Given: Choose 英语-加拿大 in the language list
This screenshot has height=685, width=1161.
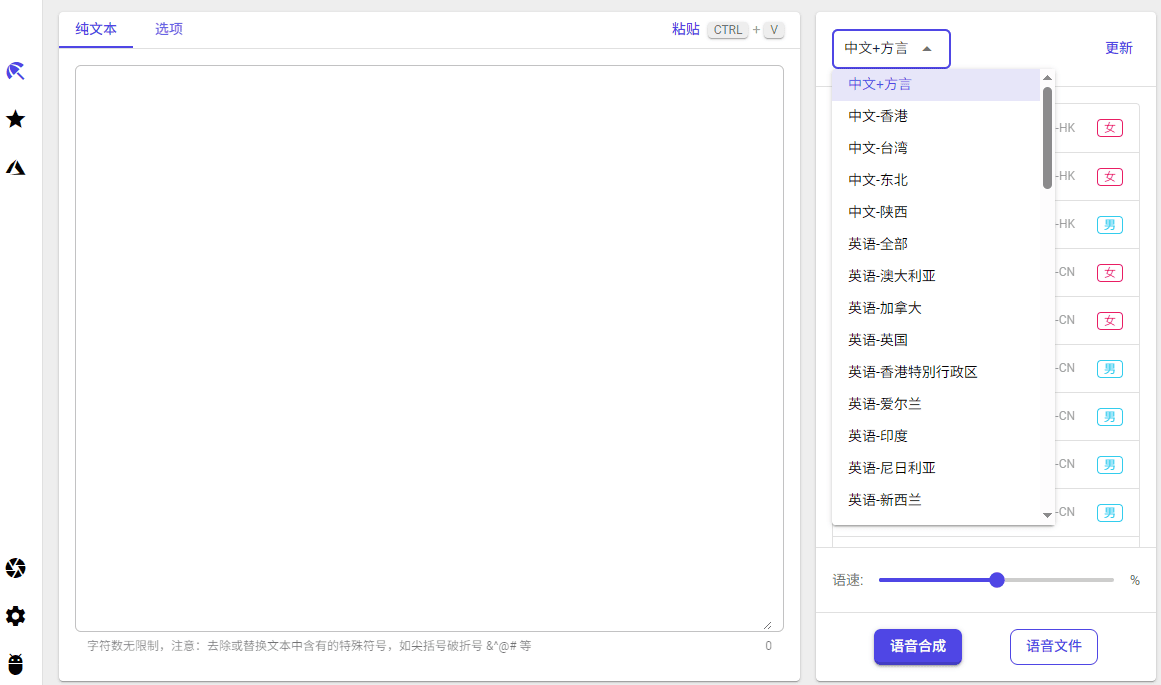Looking at the screenshot, I should click(936, 308).
